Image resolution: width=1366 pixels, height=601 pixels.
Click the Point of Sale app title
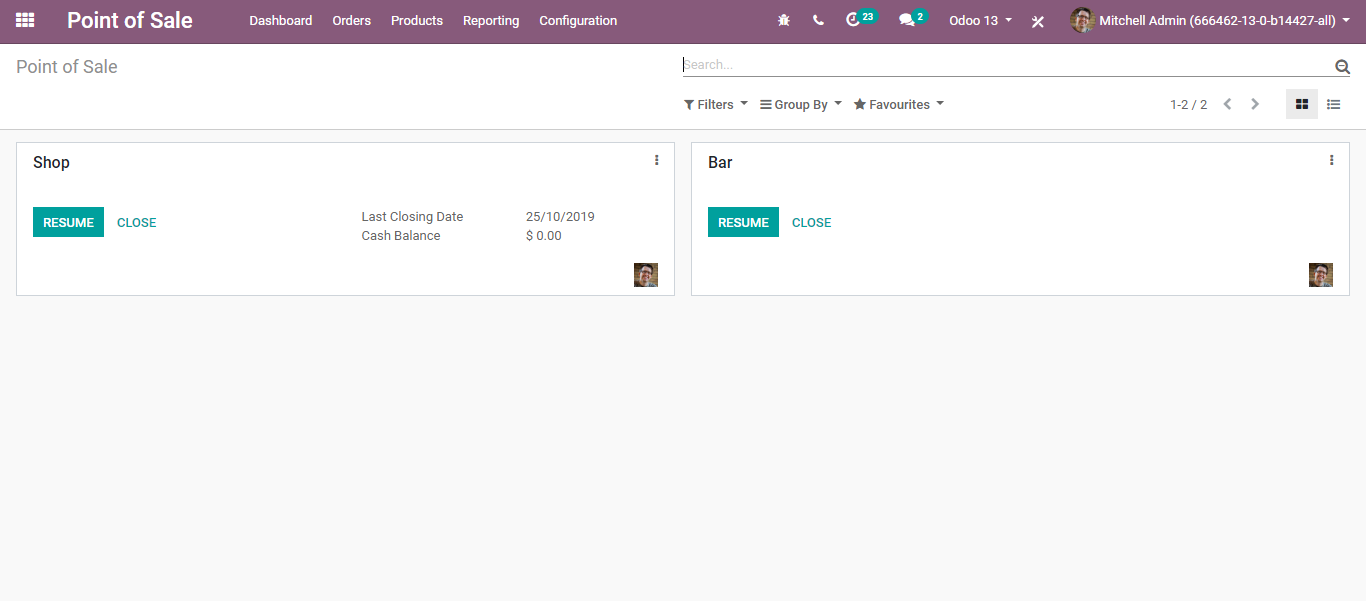click(130, 20)
